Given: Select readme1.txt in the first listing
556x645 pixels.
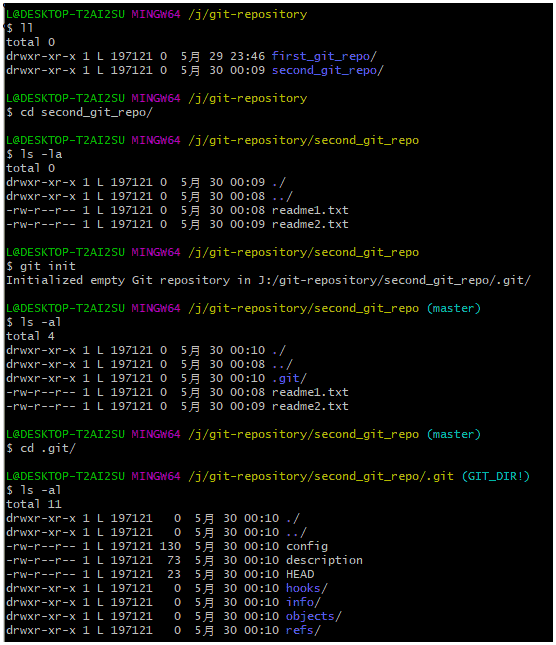Looking at the screenshot, I should click(x=310, y=210).
